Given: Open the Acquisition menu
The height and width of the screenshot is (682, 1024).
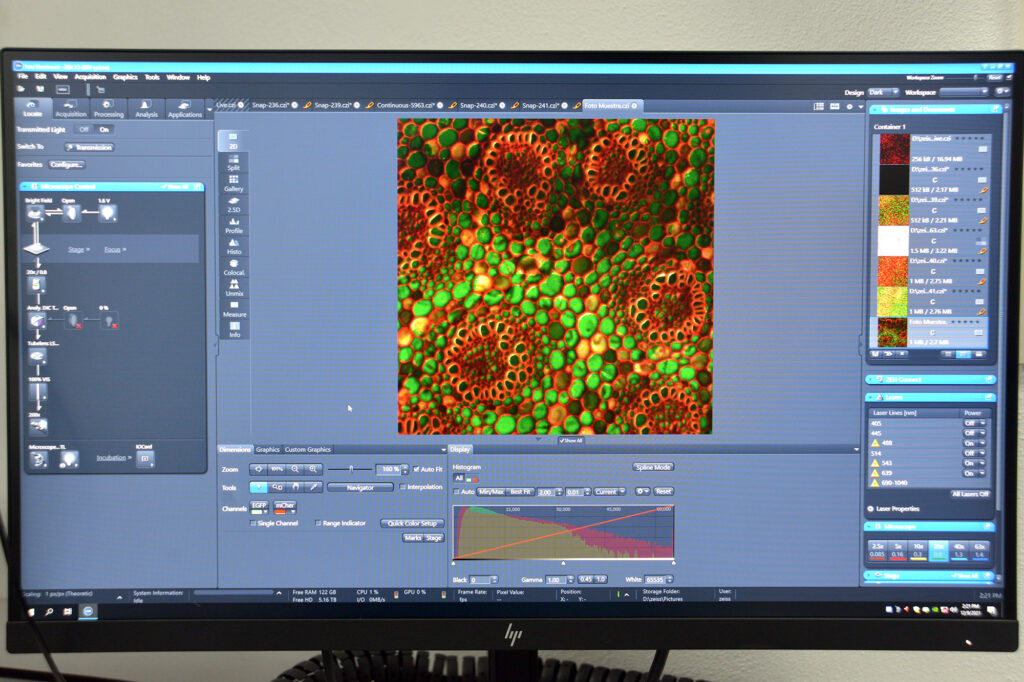Looking at the screenshot, I should coord(90,77).
